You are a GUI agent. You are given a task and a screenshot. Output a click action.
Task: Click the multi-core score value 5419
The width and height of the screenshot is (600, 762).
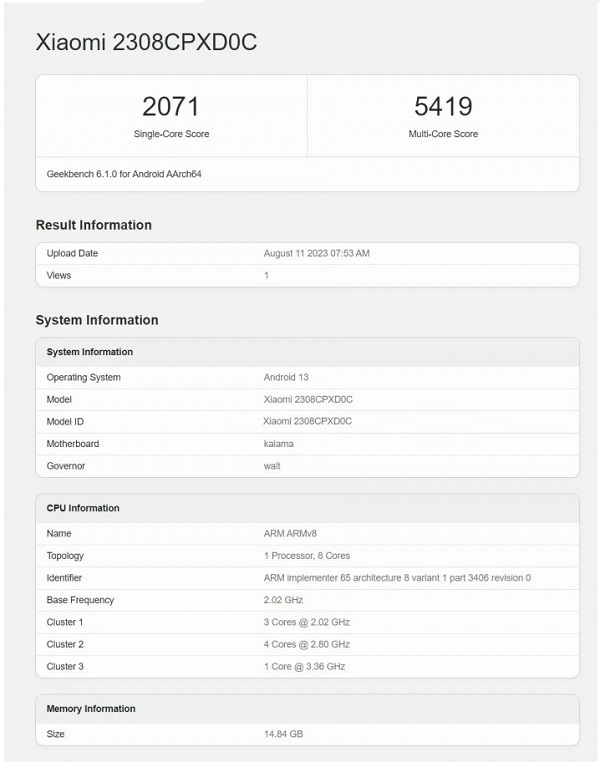coord(443,106)
